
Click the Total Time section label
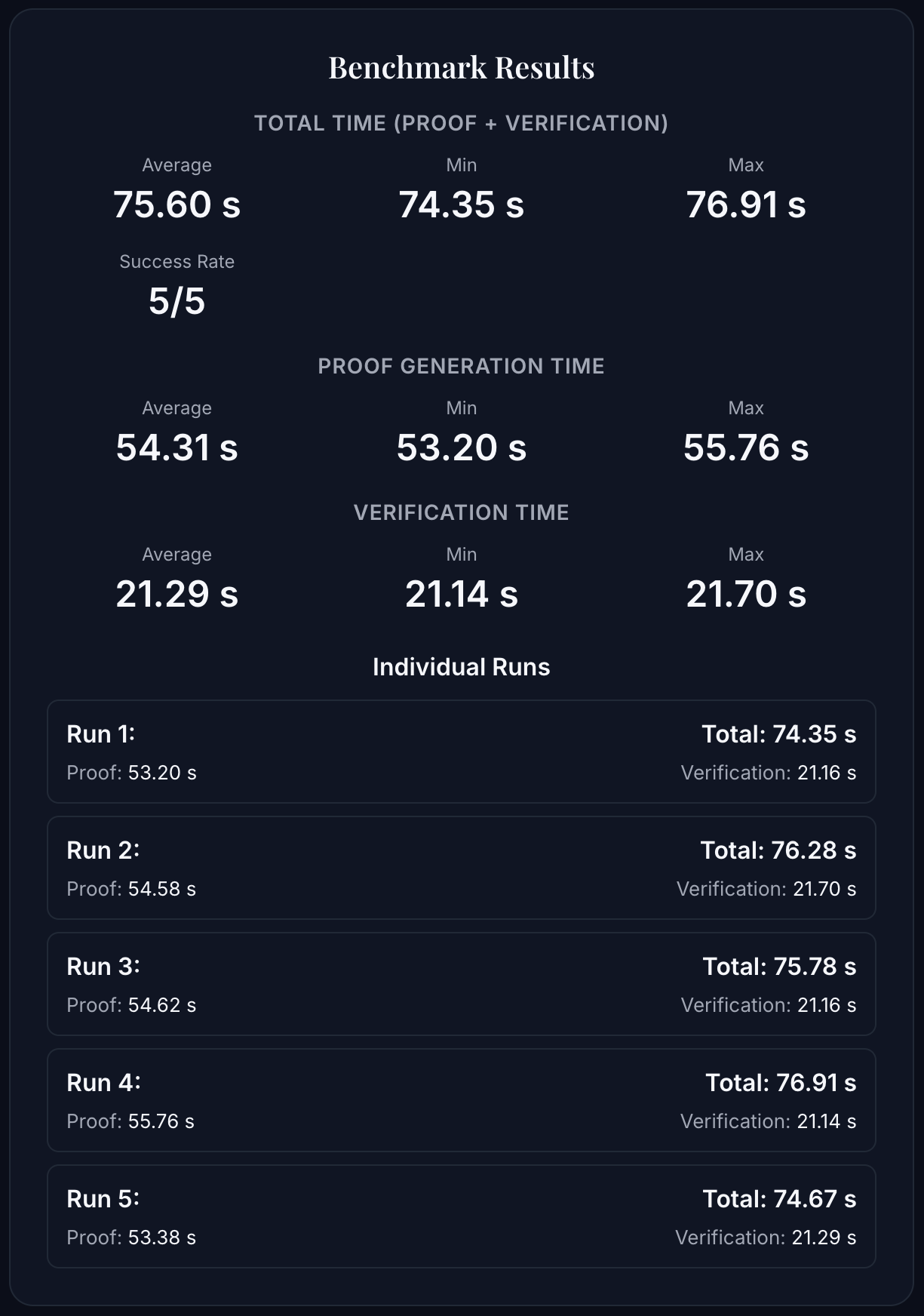click(x=461, y=123)
